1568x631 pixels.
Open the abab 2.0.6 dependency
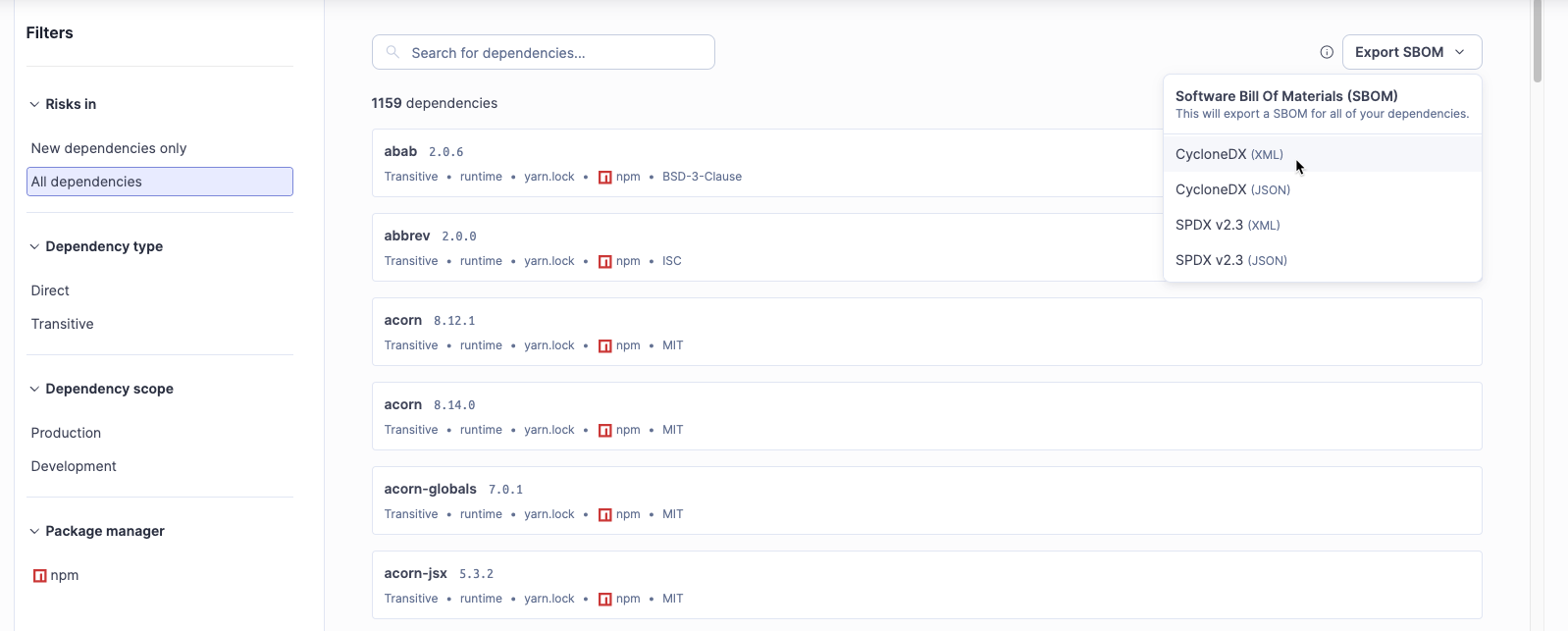point(400,151)
